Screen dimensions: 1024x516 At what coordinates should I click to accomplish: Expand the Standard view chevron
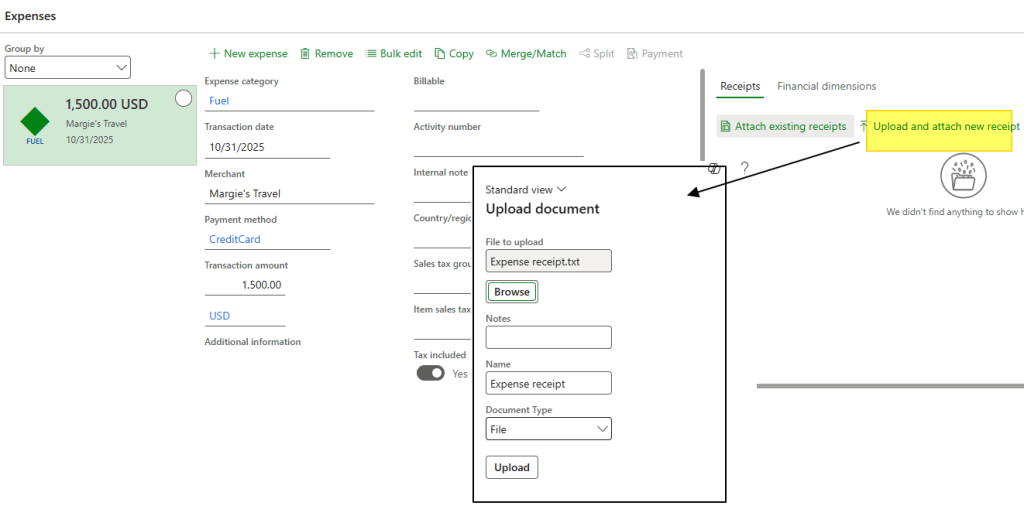coord(562,189)
